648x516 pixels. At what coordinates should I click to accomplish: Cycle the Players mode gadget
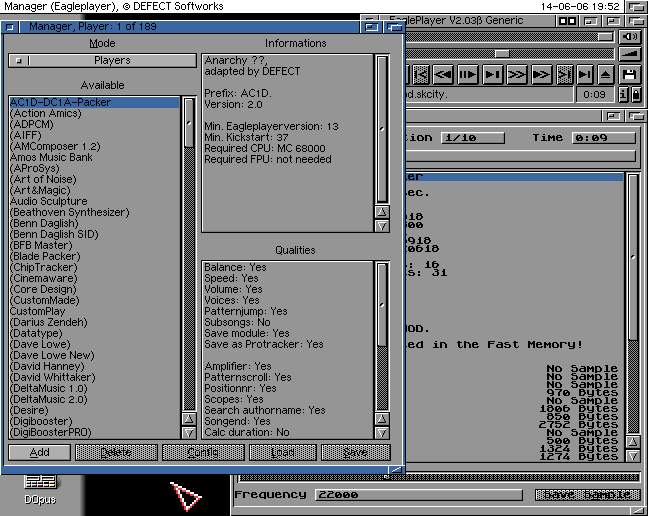pos(102,60)
